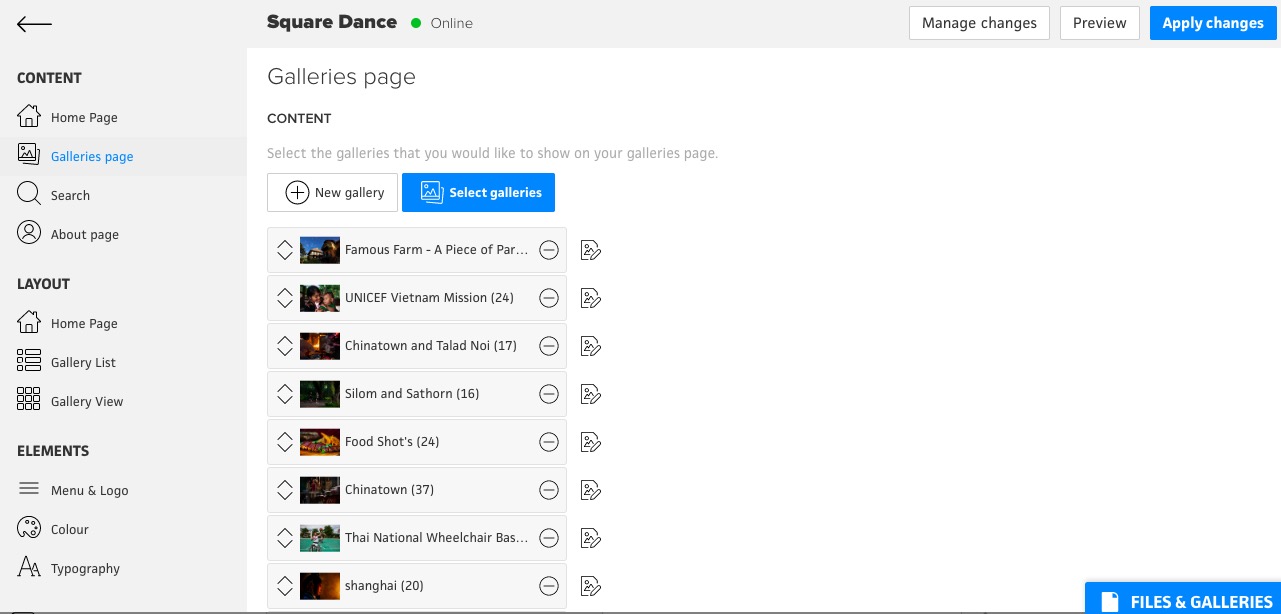
Task: Click 'Chinatown and Talad Noi (17)' text
Action: pyautogui.click(x=431, y=346)
